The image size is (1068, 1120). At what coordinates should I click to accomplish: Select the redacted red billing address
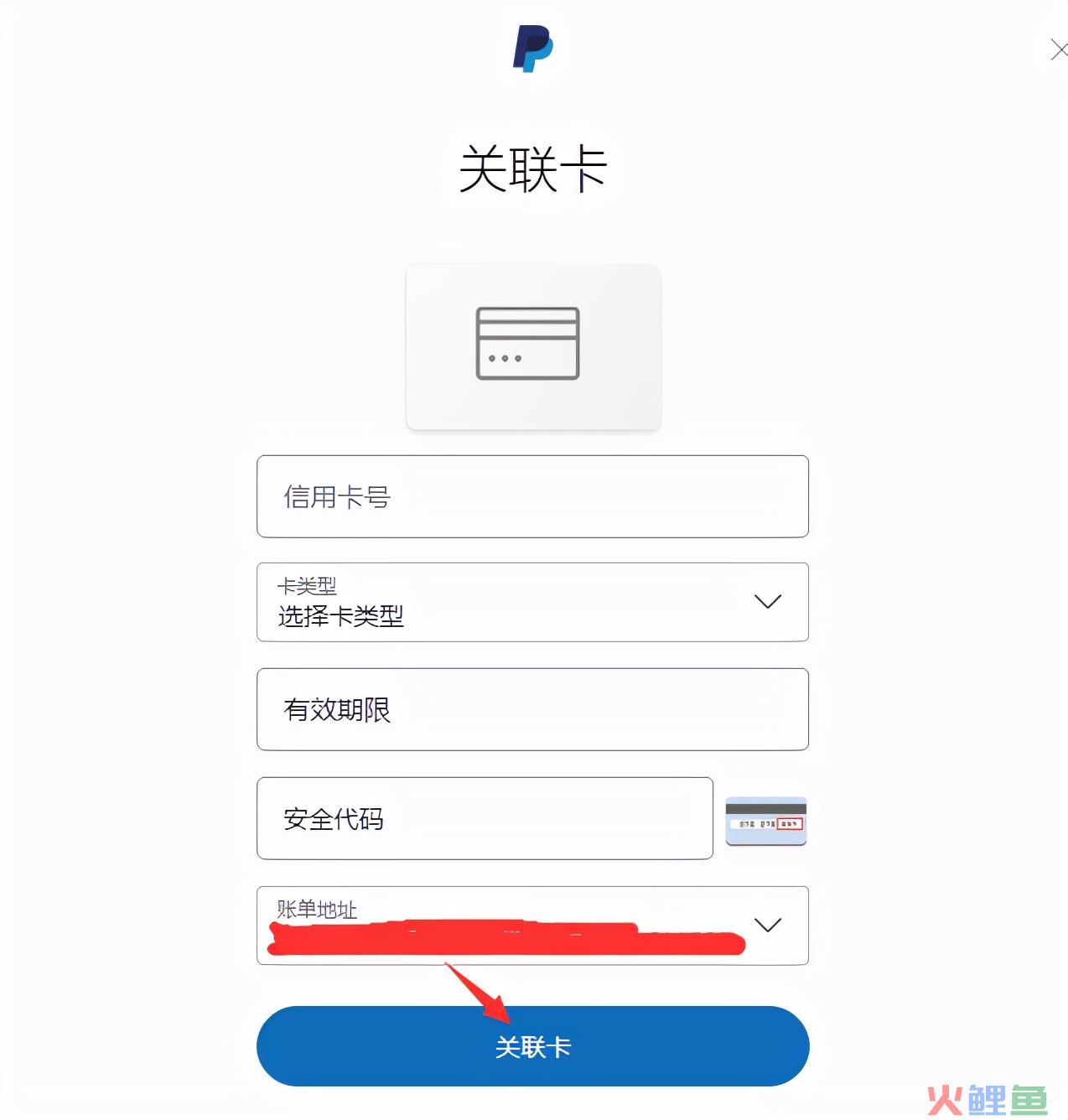pyautogui.click(x=505, y=937)
